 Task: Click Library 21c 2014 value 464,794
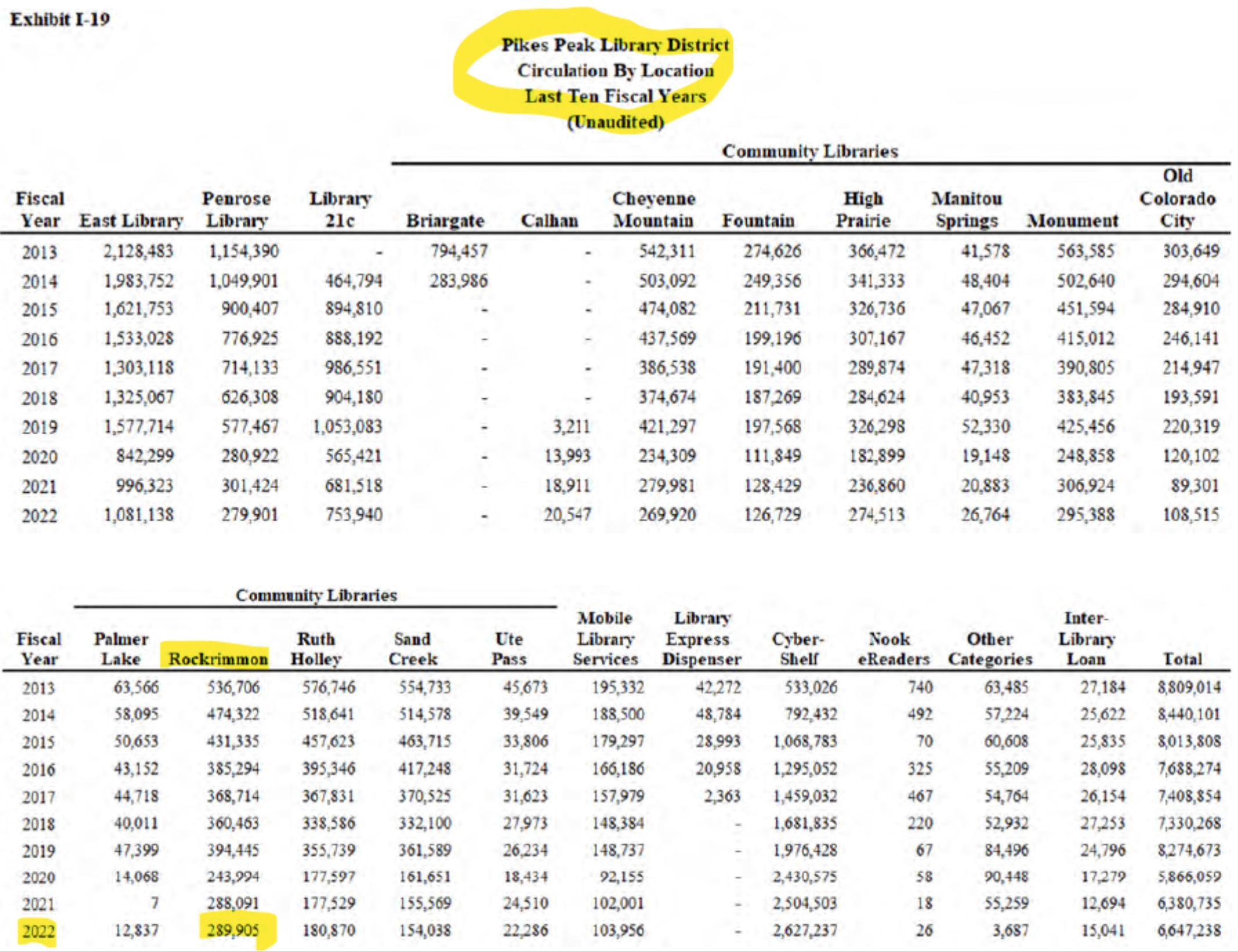354,281
